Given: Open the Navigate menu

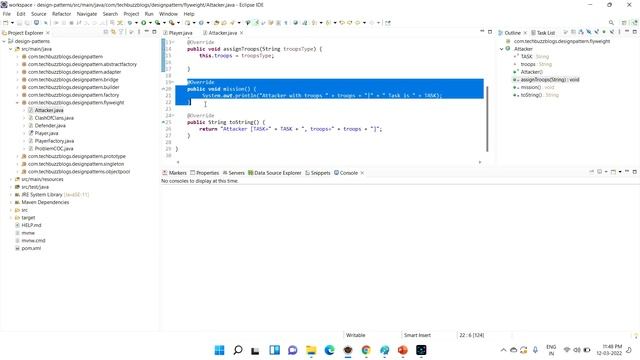Looking at the screenshot, I should pos(87,14).
